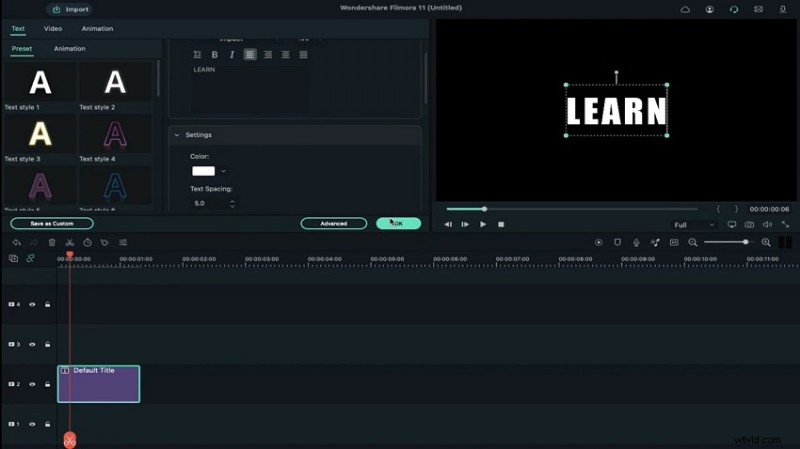This screenshot has width=800, height=449.
Task: Click the play frame-by-frame button
Action: pyautogui.click(x=465, y=224)
